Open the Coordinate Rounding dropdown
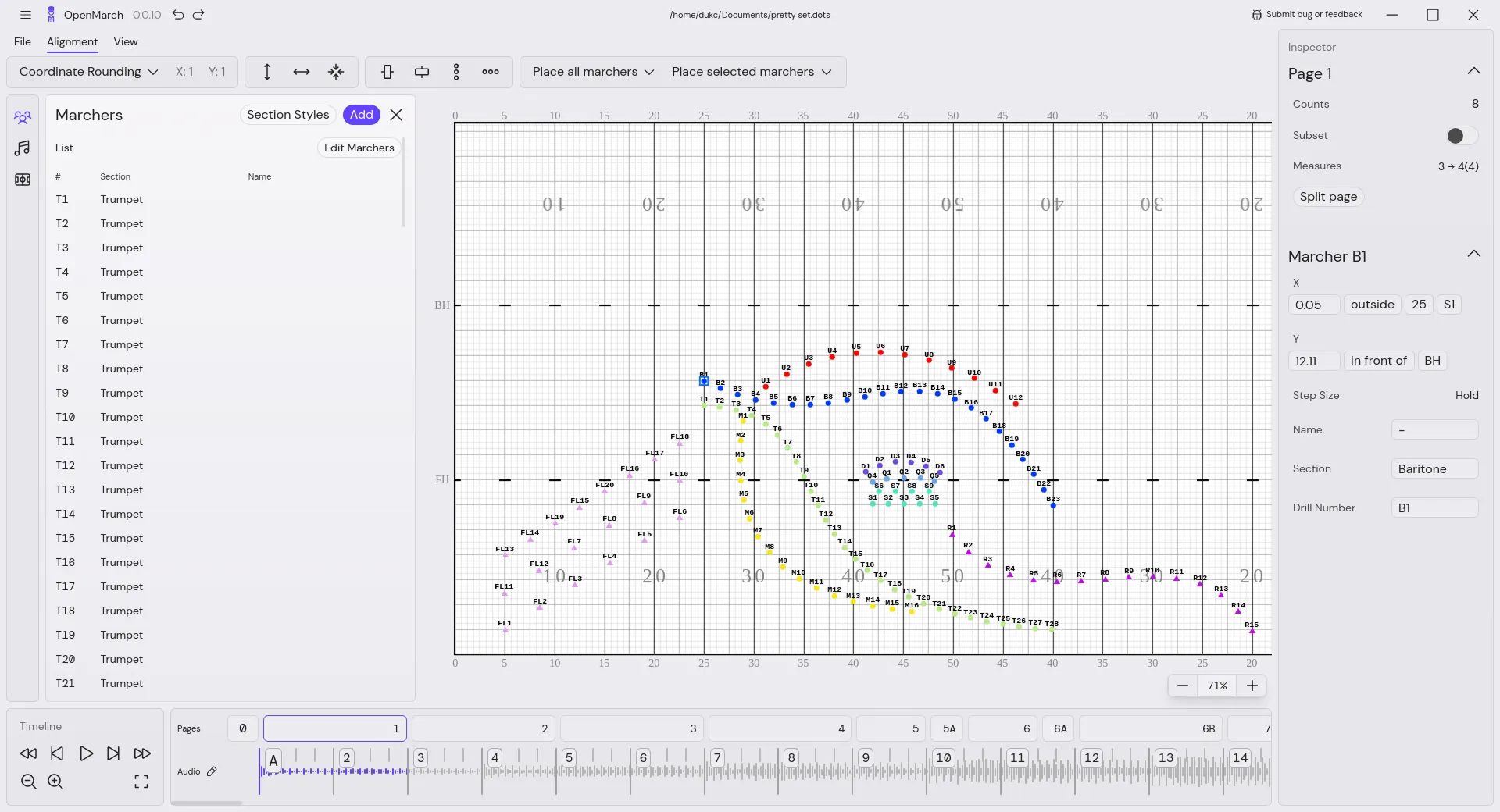This screenshot has height=812, width=1500. (87, 72)
